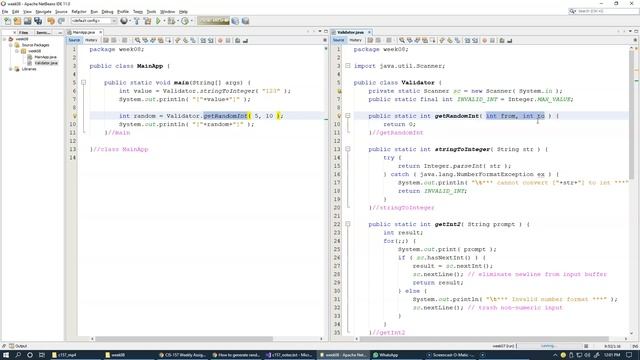Collapse the Source Packages tree node

click(x=11, y=45)
